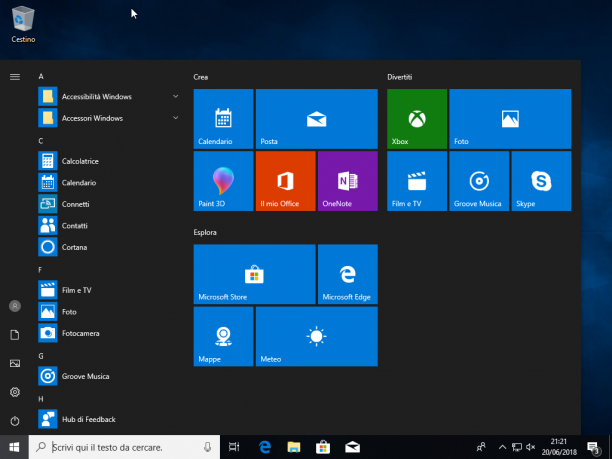Open Contatti in the app list
The width and height of the screenshot is (612, 459).
(x=109, y=226)
